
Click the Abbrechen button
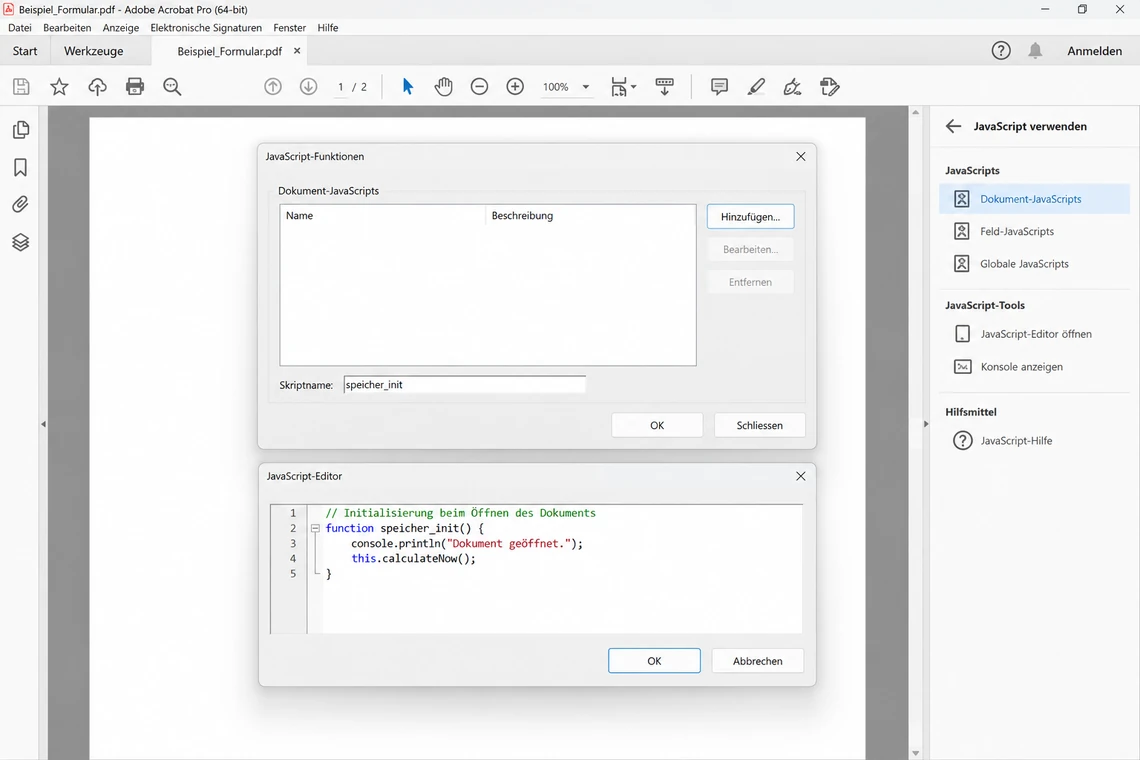pyautogui.click(x=758, y=661)
